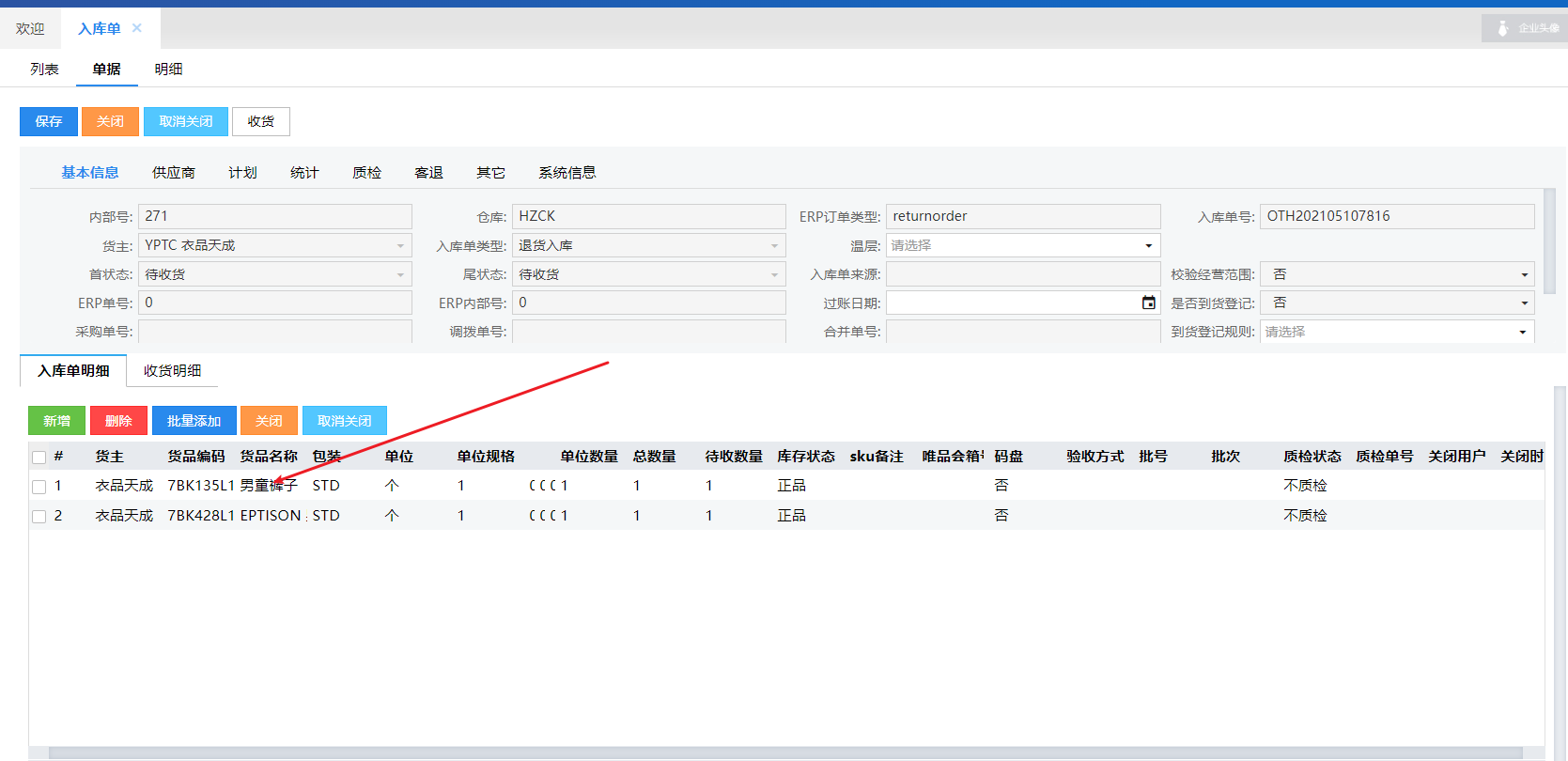
Task: Close the 入库单 tab with its X icon
Action: (x=137, y=28)
